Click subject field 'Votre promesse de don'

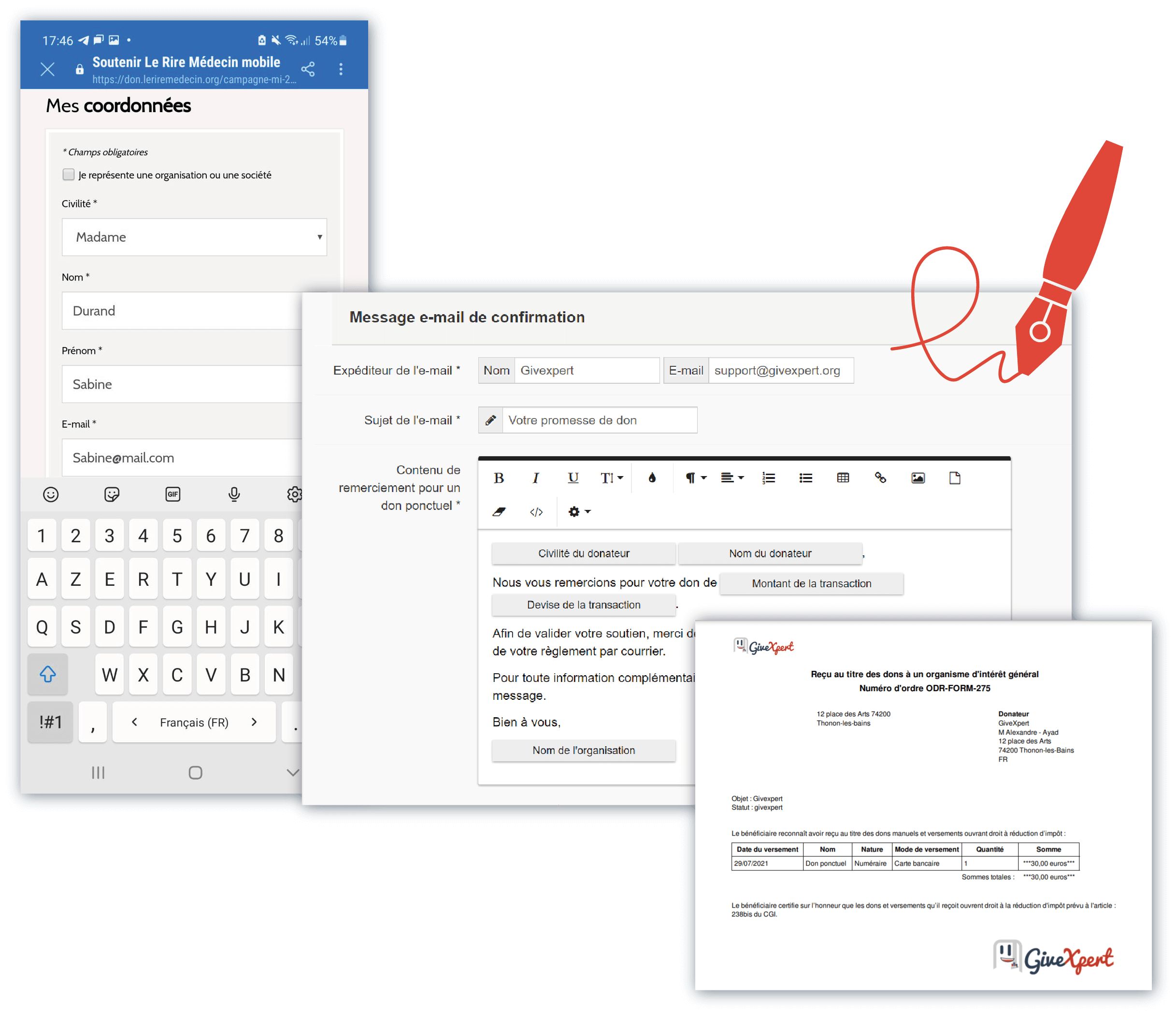[599, 420]
